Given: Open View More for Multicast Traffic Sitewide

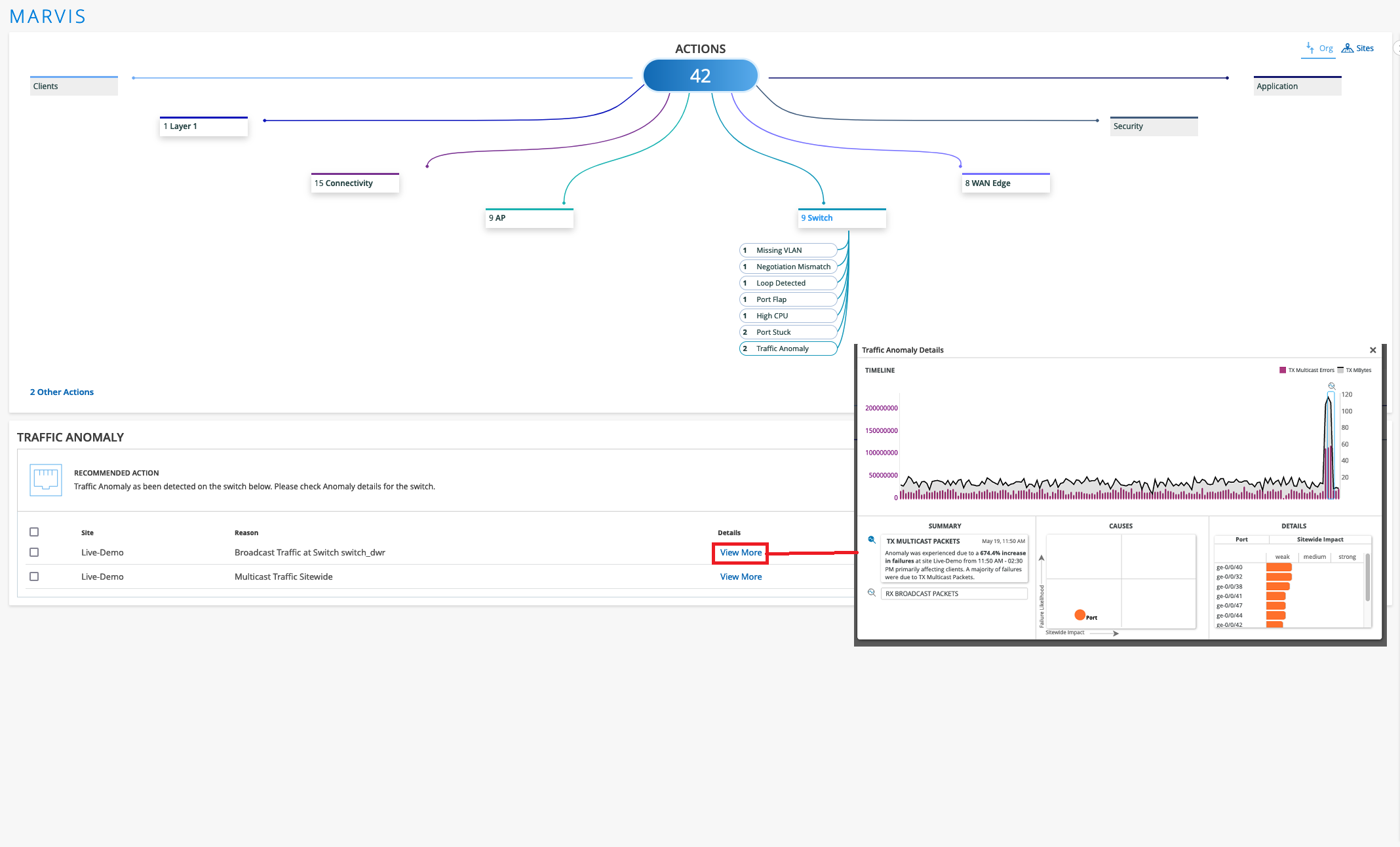Looking at the screenshot, I should tap(741, 576).
